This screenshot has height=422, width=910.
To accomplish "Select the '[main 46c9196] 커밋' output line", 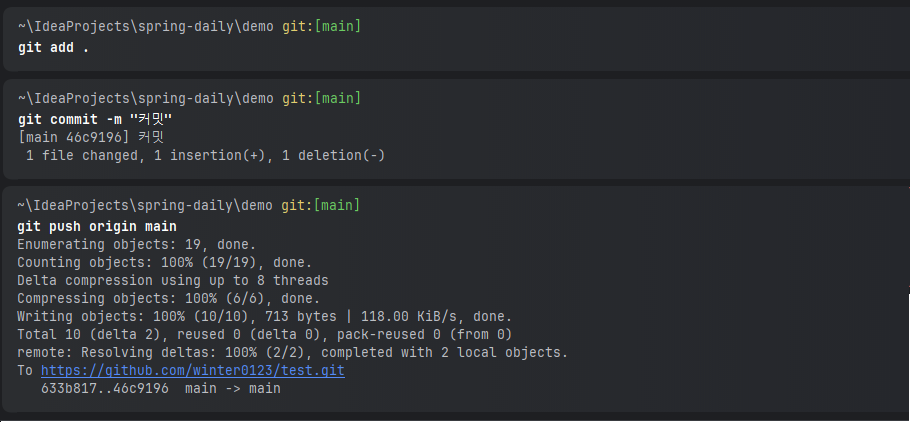I will pos(91,138).
